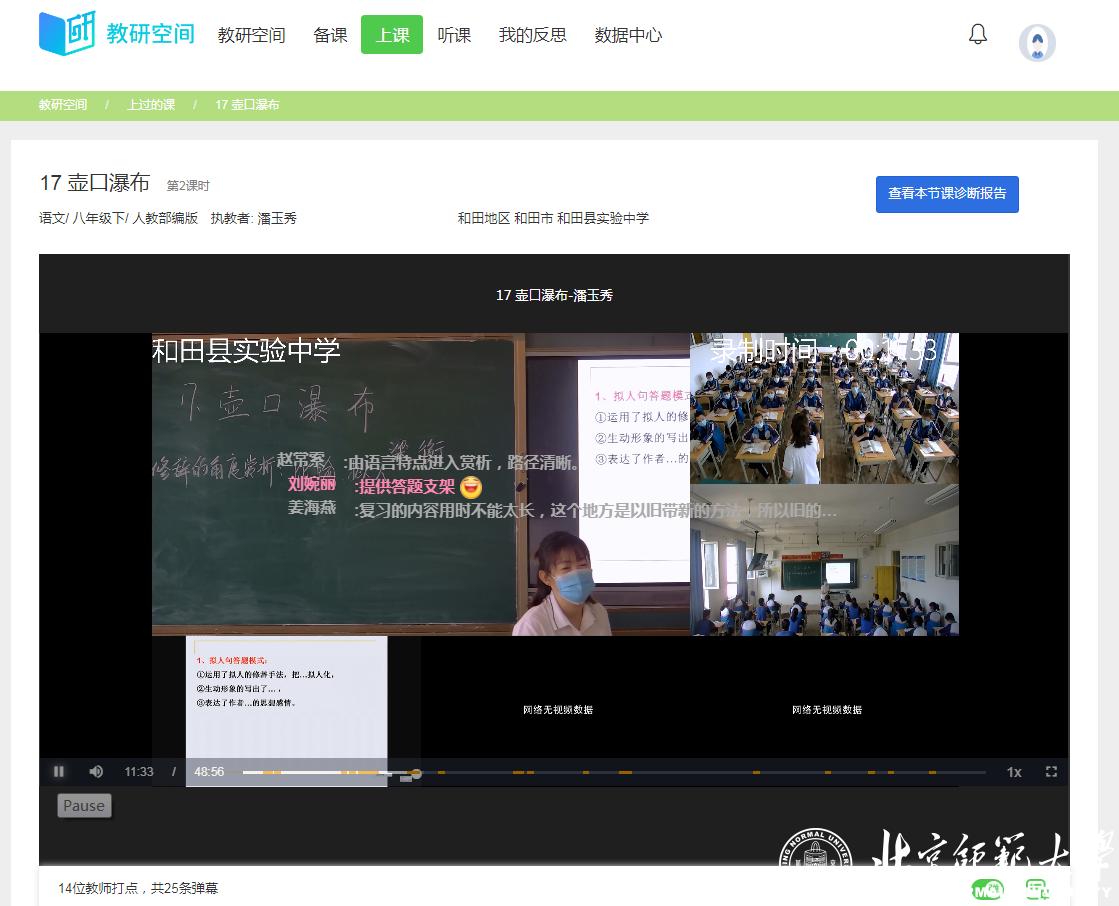Select the highlighted 上课 tab

click(x=392, y=35)
